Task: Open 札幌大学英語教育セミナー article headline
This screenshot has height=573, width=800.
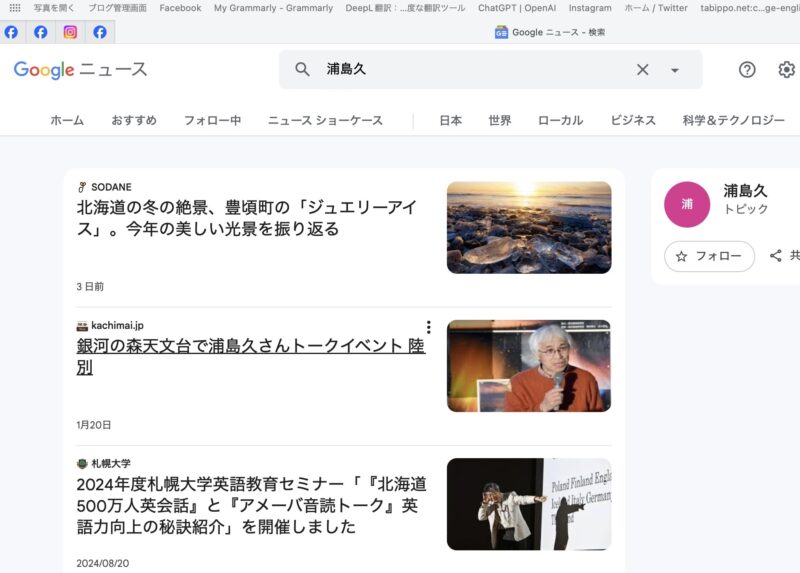Action: pyautogui.click(x=252, y=505)
